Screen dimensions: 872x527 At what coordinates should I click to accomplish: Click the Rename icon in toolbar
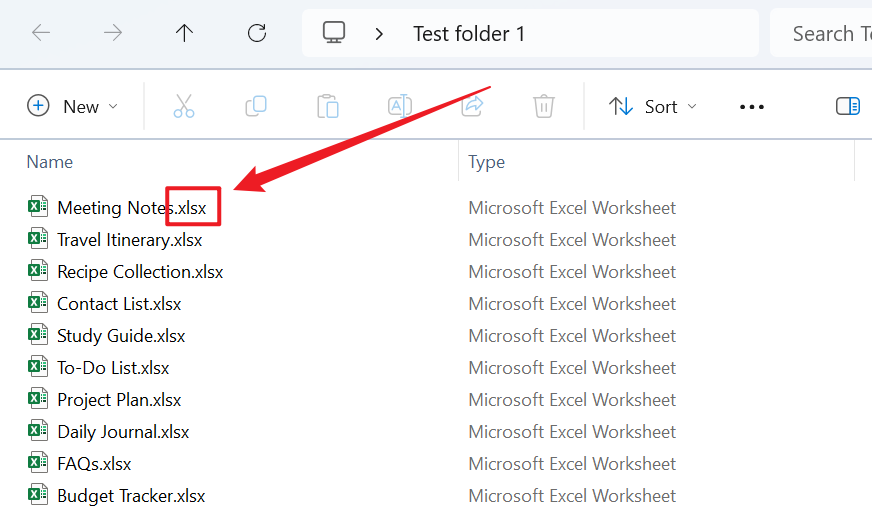pyautogui.click(x=400, y=106)
